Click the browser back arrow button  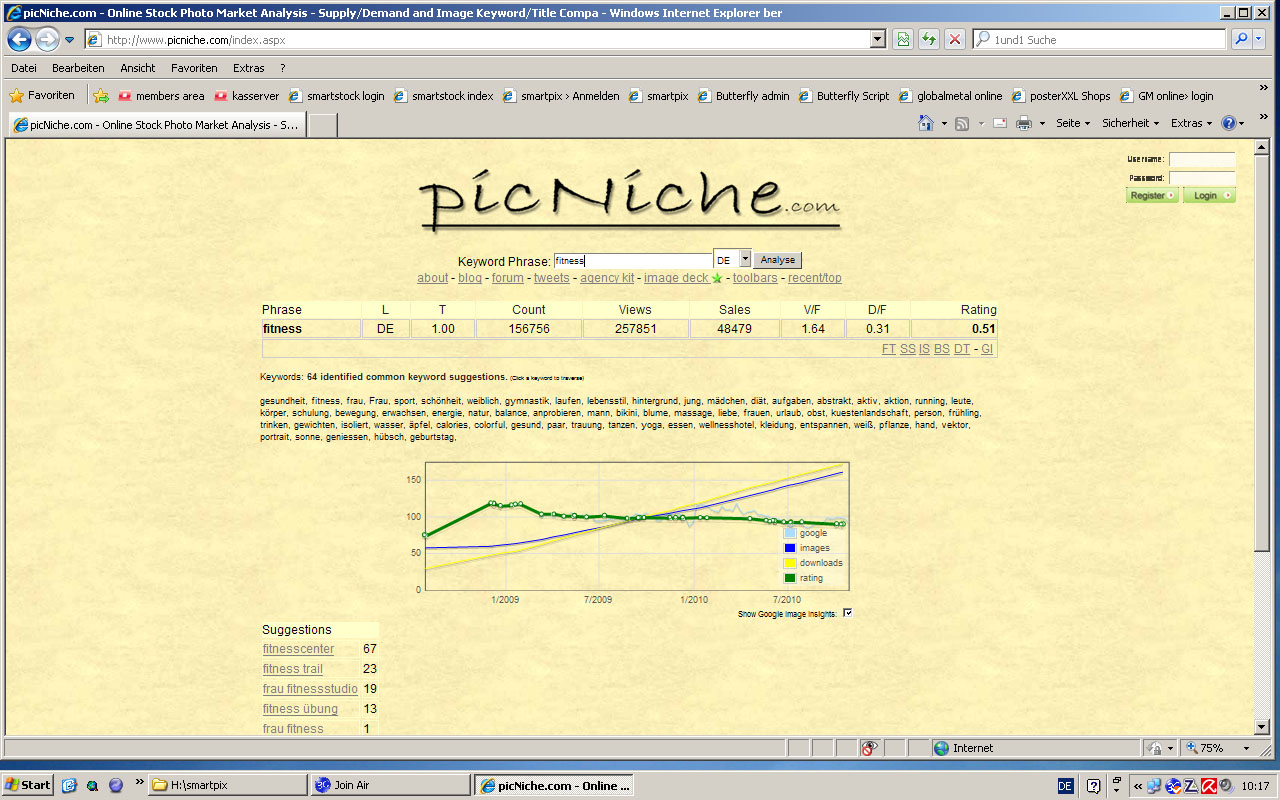pyautogui.click(x=19, y=40)
